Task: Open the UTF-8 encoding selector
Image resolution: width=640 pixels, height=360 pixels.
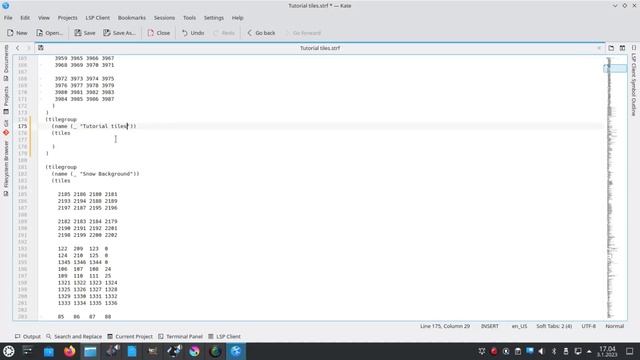Action: [x=589, y=326]
